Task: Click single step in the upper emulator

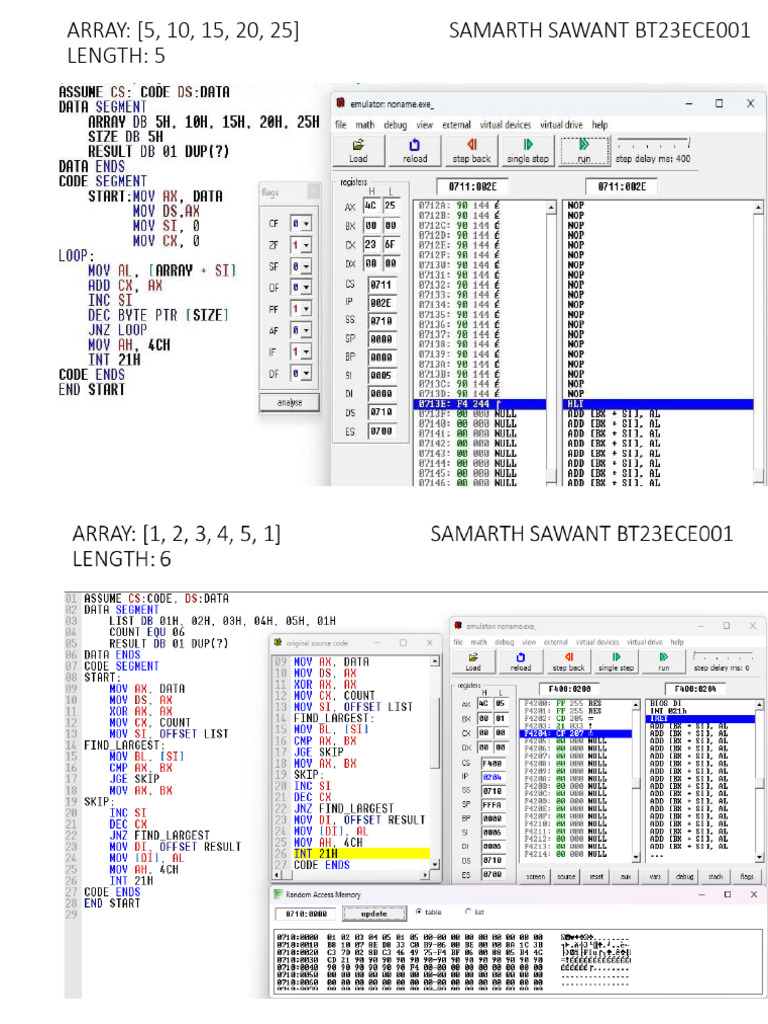Action: pos(528,151)
